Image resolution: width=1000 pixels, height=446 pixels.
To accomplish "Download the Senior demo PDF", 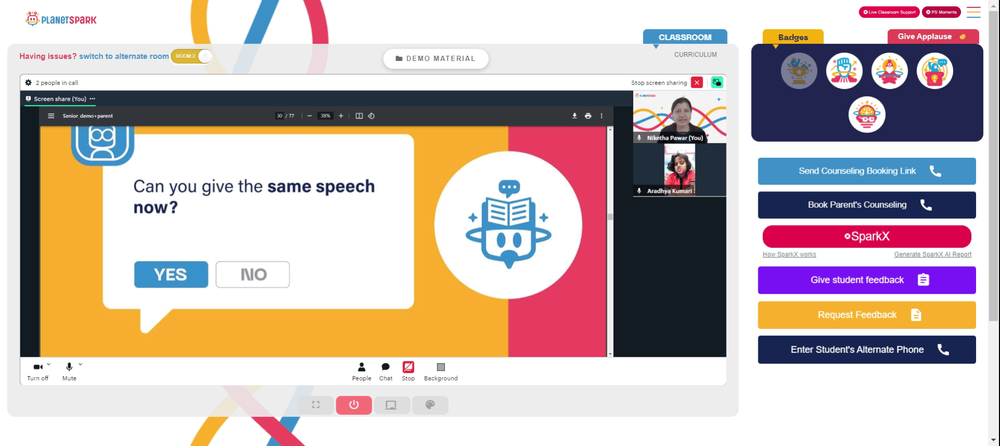I will point(574,116).
